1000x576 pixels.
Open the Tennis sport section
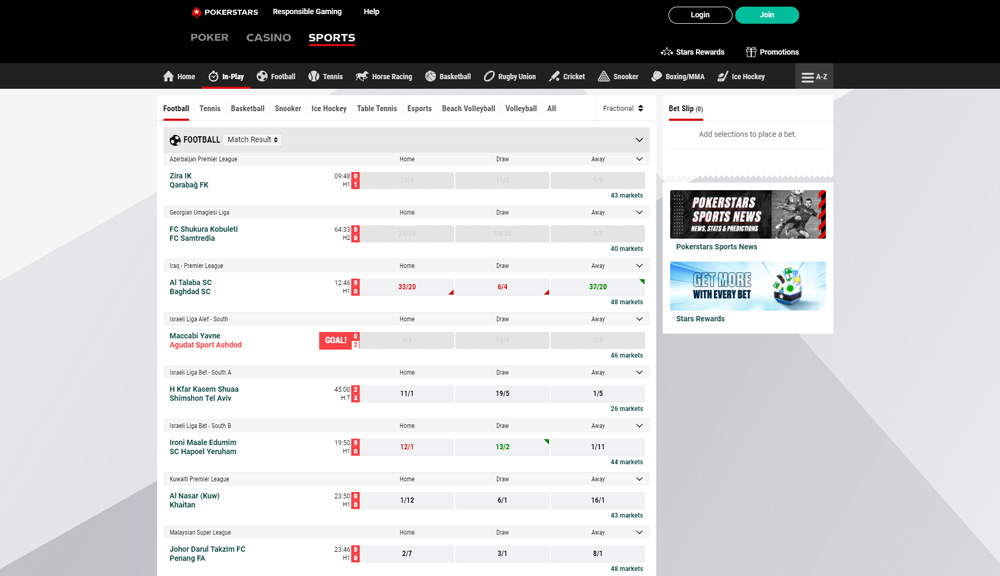[x=326, y=76]
